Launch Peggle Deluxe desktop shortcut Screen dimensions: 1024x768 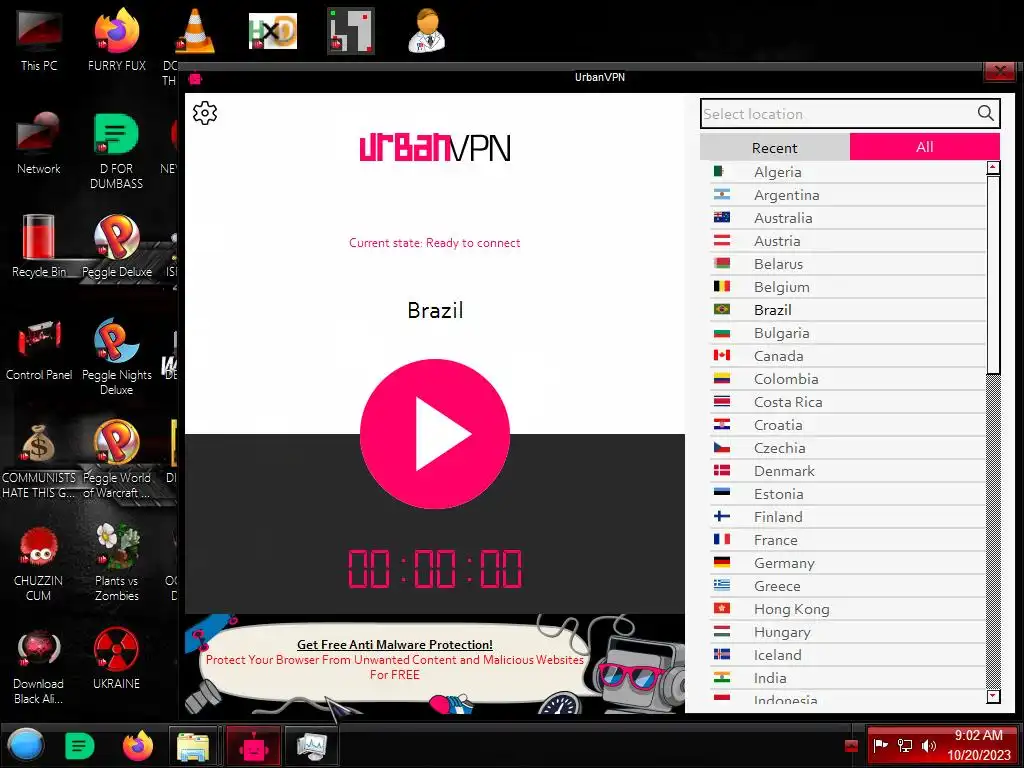pos(117,247)
